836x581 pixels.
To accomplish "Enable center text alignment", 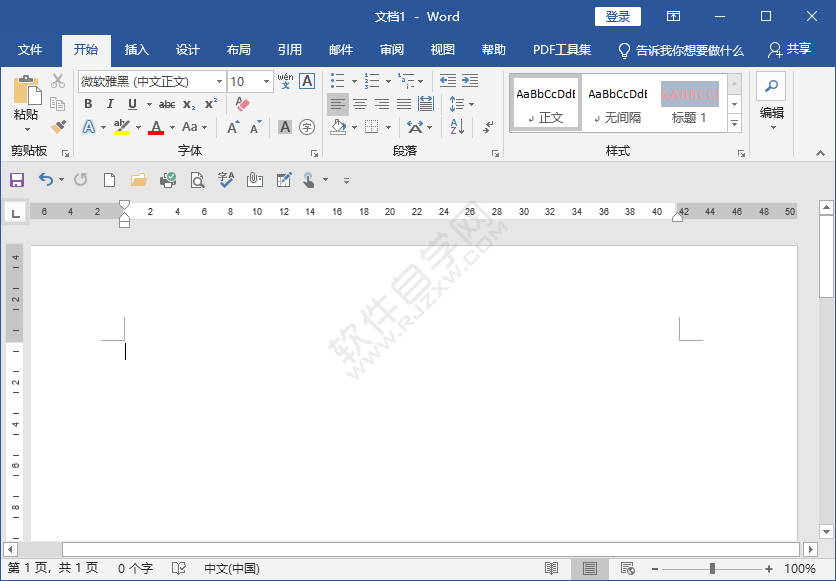I will [x=359, y=103].
